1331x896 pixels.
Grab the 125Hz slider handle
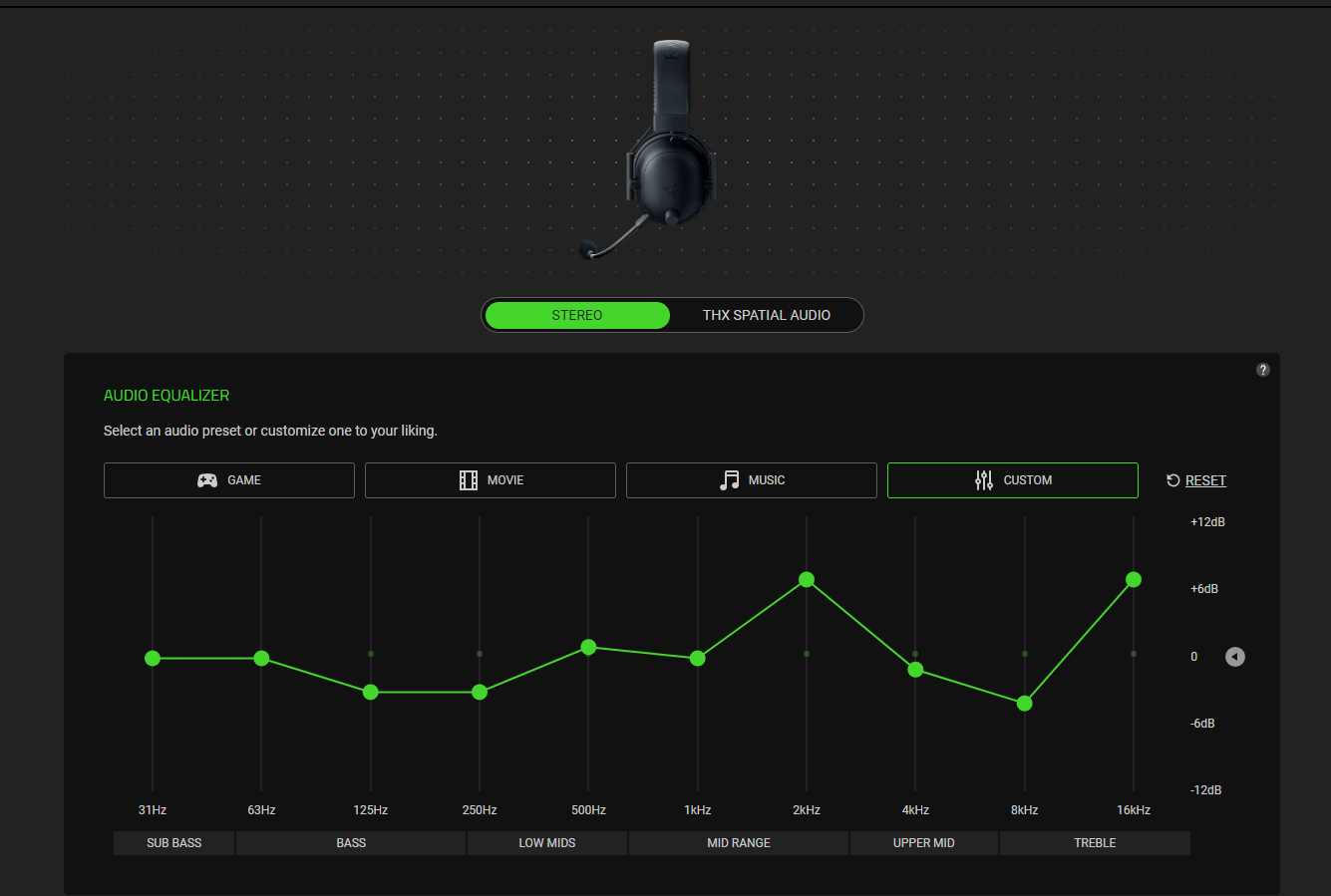371,692
